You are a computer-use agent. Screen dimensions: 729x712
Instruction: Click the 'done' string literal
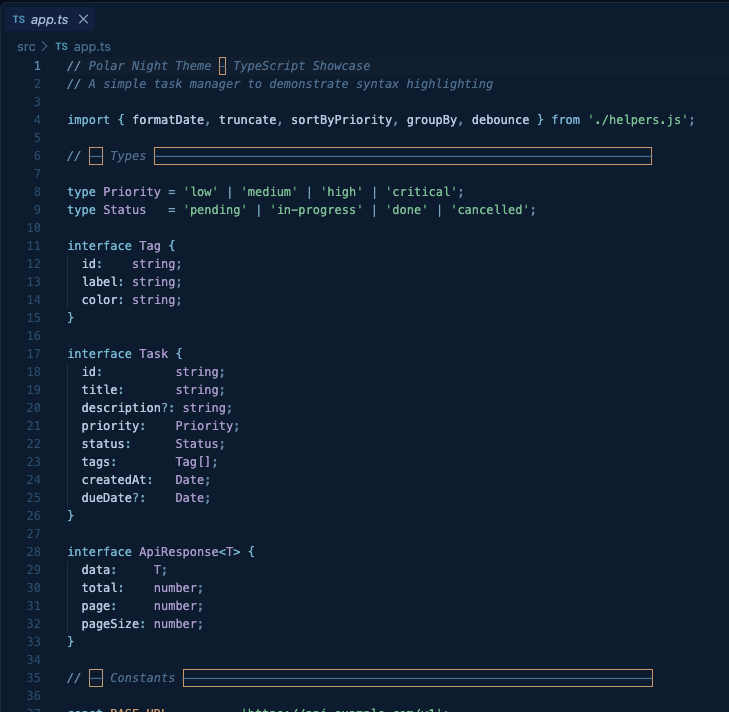click(x=407, y=210)
